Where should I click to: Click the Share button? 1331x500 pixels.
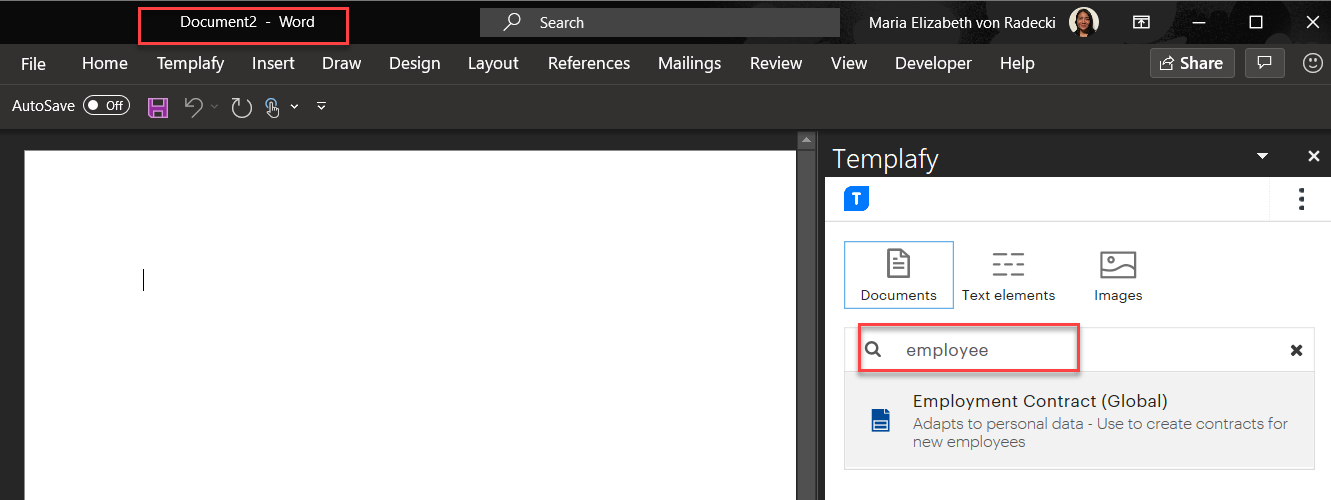(1192, 63)
